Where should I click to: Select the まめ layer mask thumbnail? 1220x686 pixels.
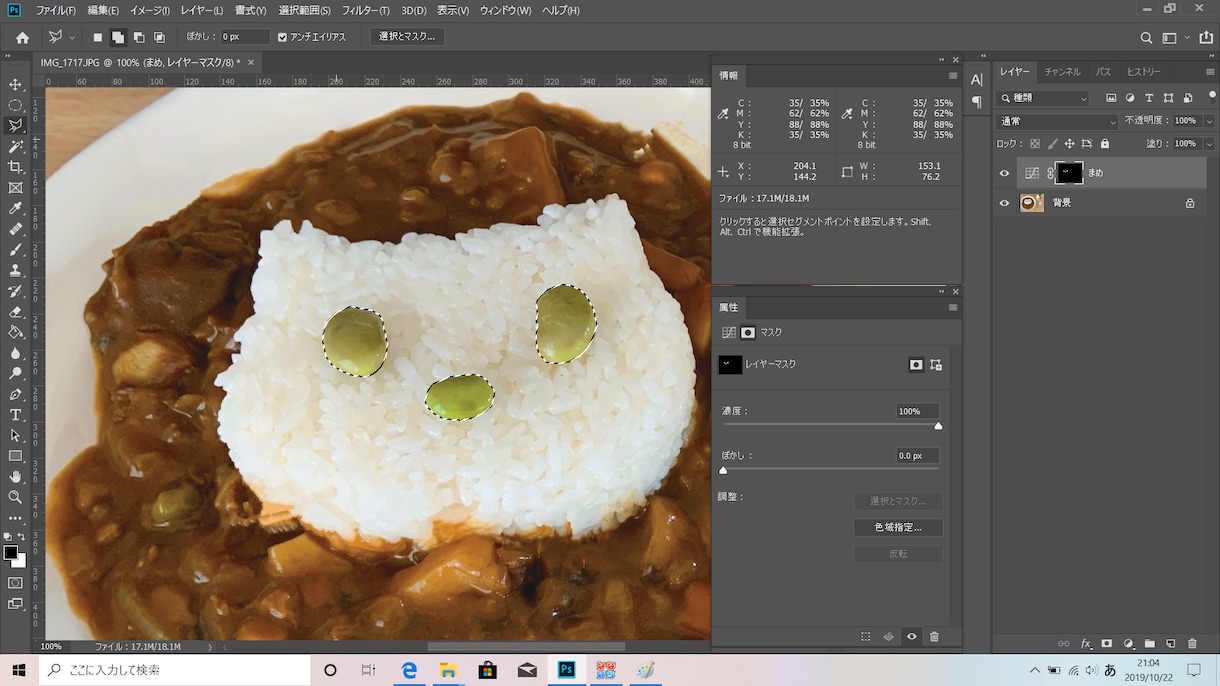[1071, 173]
